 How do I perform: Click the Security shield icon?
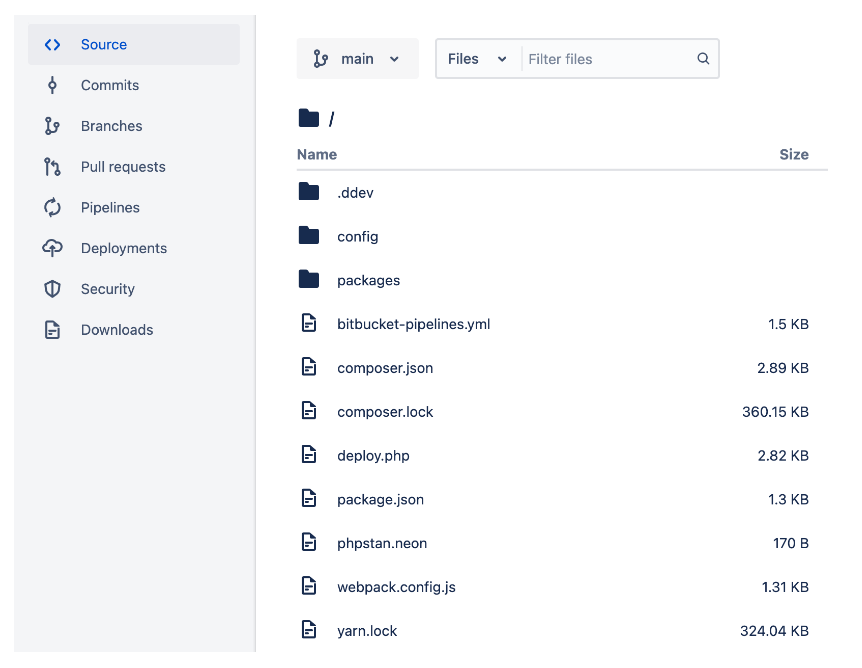pos(52,289)
